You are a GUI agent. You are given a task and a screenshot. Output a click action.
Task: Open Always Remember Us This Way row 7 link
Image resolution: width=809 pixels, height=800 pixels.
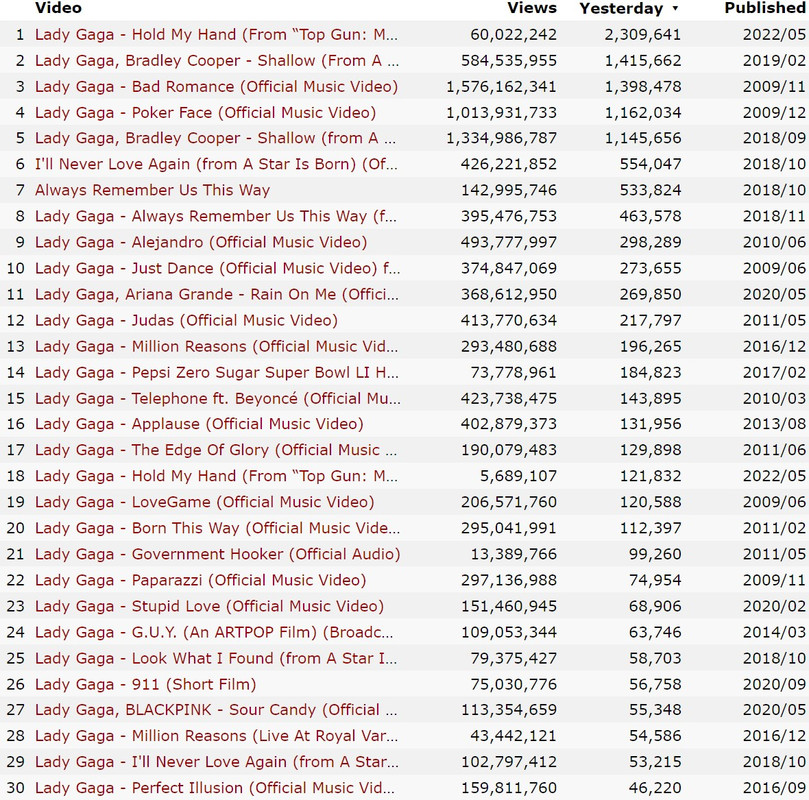click(152, 190)
